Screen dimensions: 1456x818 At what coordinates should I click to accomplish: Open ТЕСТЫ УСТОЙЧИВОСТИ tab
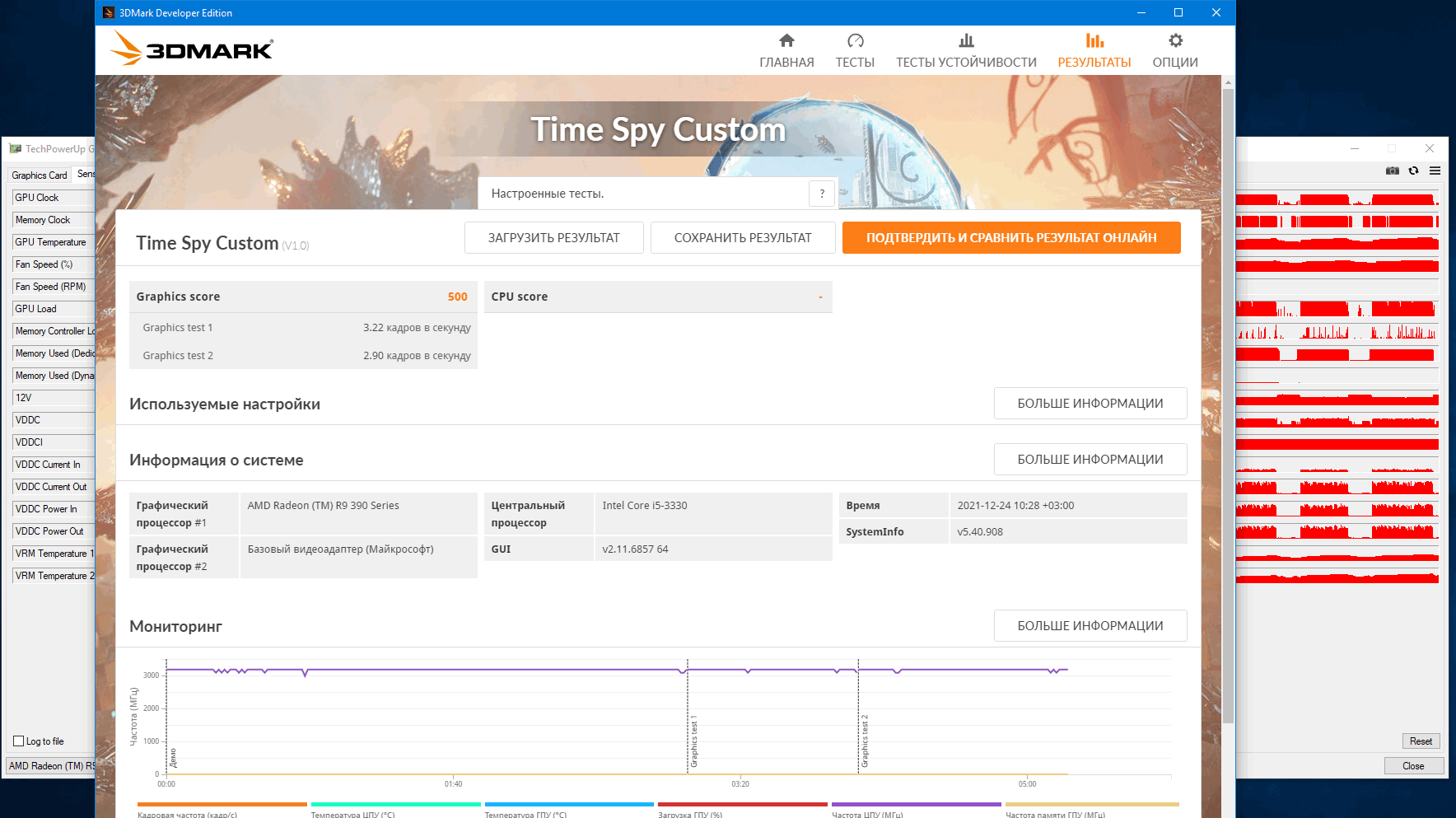(x=966, y=51)
